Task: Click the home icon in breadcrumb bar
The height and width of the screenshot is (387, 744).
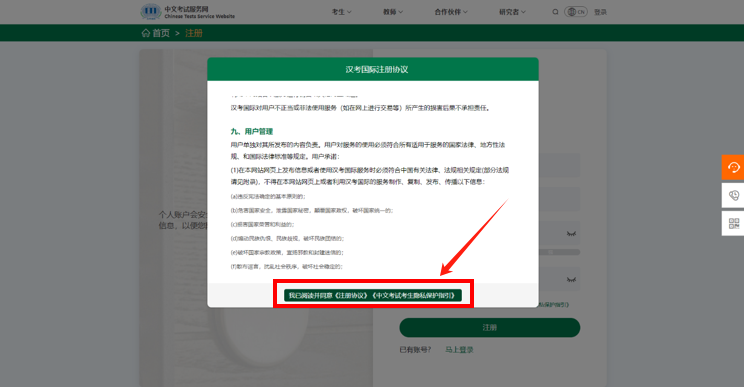Action: pyautogui.click(x=146, y=33)
